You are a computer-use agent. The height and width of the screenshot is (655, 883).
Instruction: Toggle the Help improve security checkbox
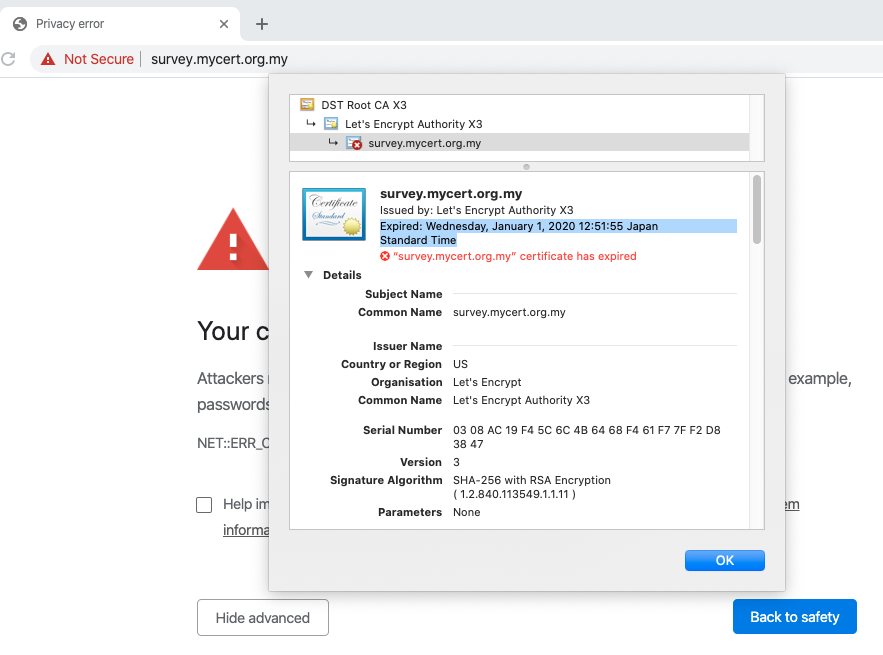point(204,505)
